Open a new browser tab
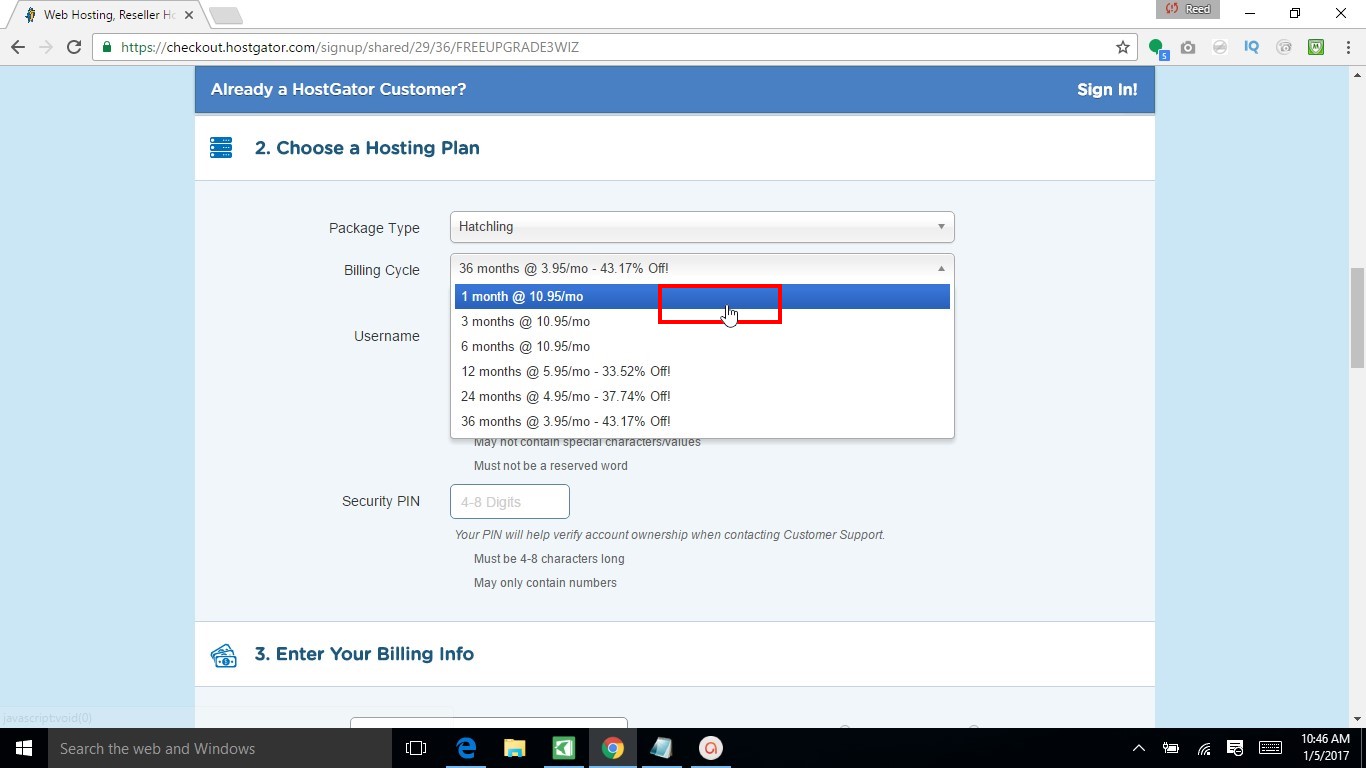This screenshot has width=1366, height=768. (226, 15)
